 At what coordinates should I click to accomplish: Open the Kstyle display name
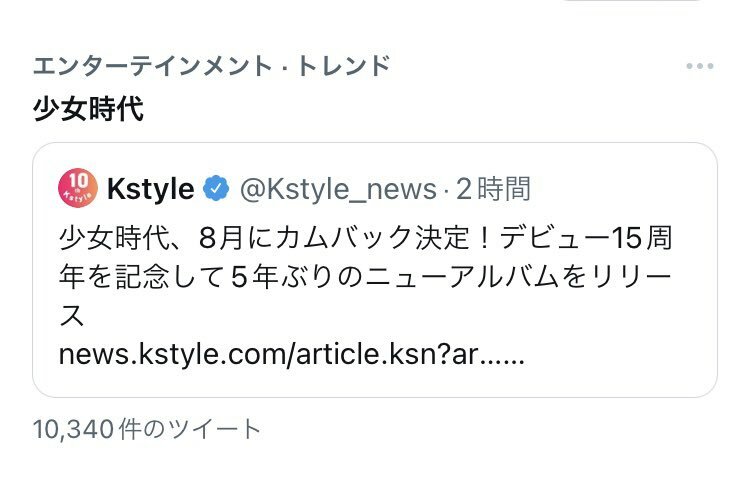point(151,189)
